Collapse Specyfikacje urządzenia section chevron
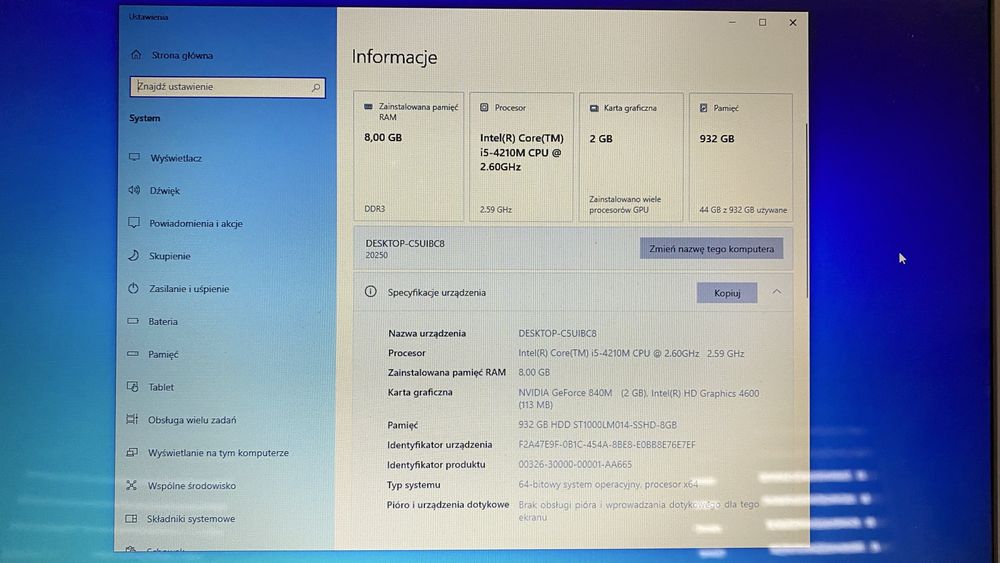The image size is (1000, 563). 777,292
